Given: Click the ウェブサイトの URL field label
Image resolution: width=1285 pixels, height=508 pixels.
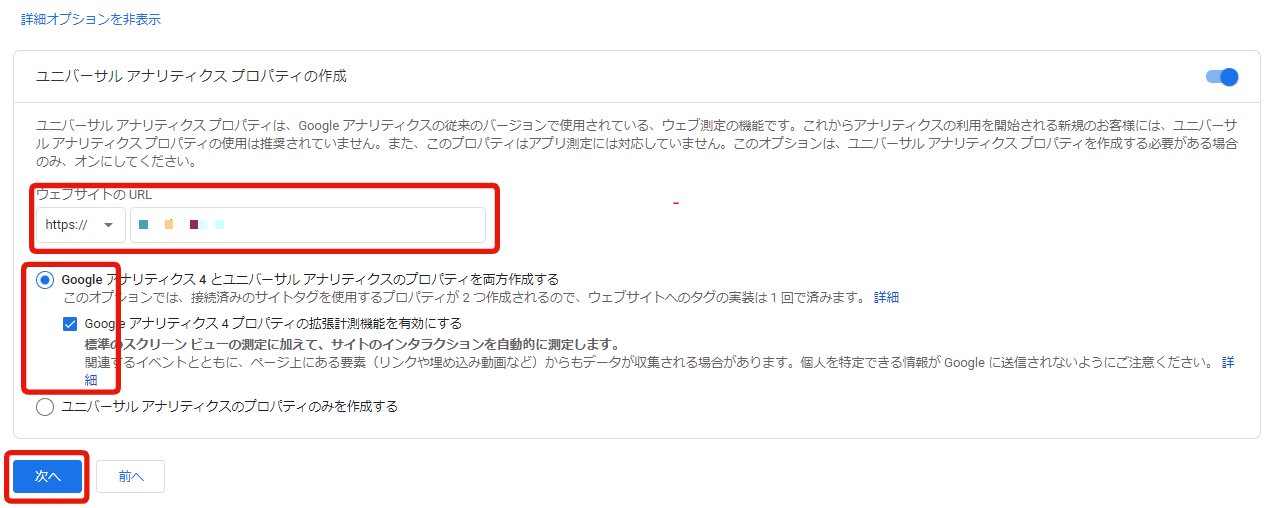Looking at the screenshot, I should pos(94,195).
